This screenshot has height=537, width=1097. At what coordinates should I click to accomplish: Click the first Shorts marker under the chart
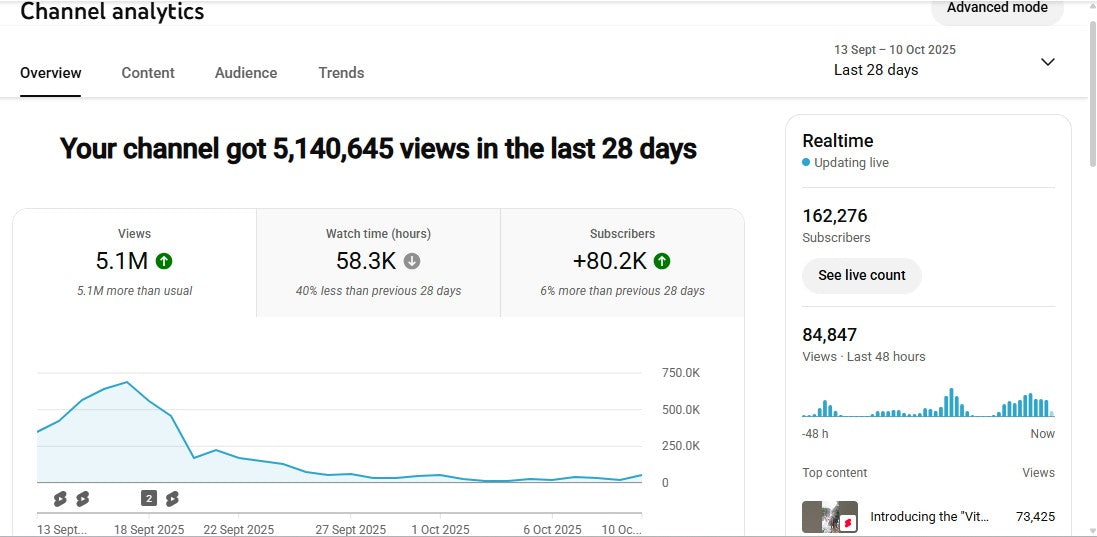point(60,498)
